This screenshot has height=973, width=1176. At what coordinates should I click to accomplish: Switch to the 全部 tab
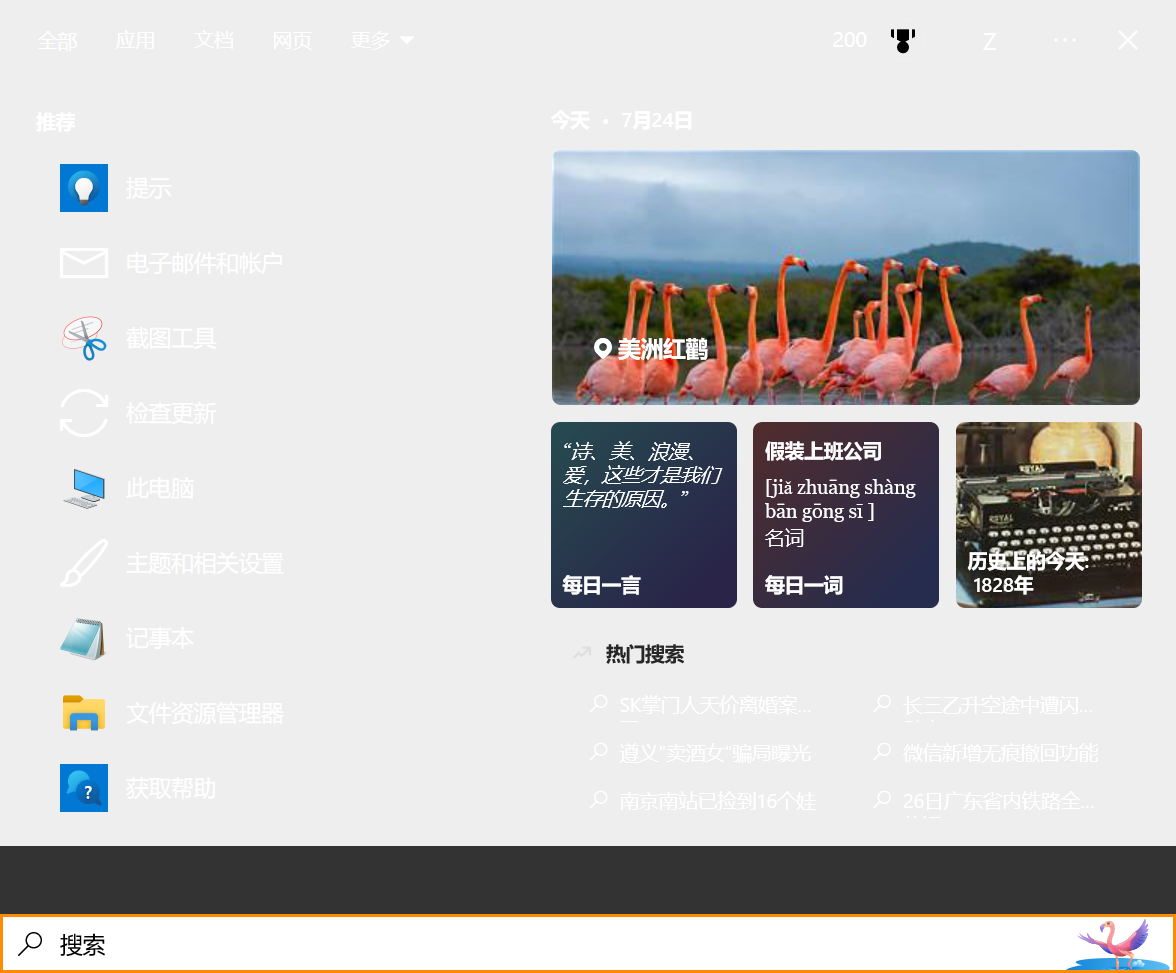pyautogui.click(x=58, y=41)
